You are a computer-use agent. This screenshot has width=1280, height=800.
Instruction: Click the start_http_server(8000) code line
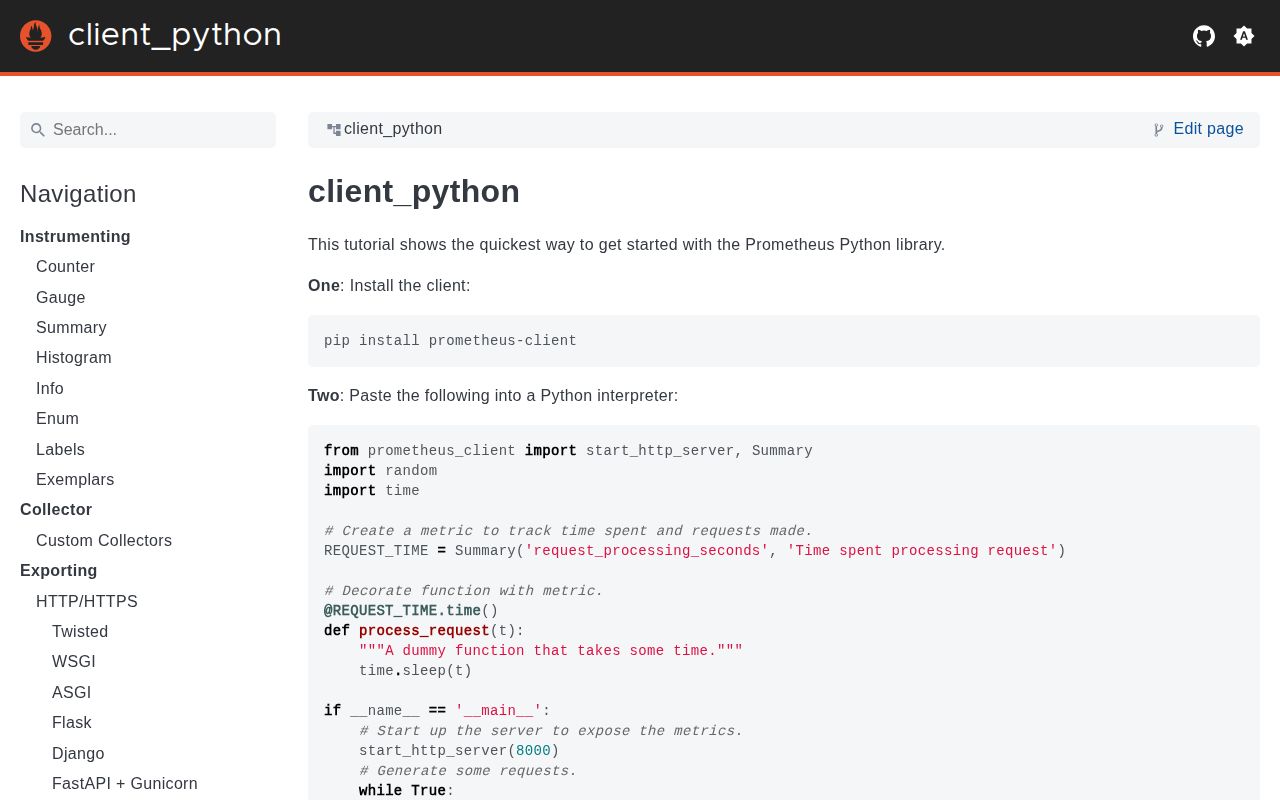coord(459,751)
